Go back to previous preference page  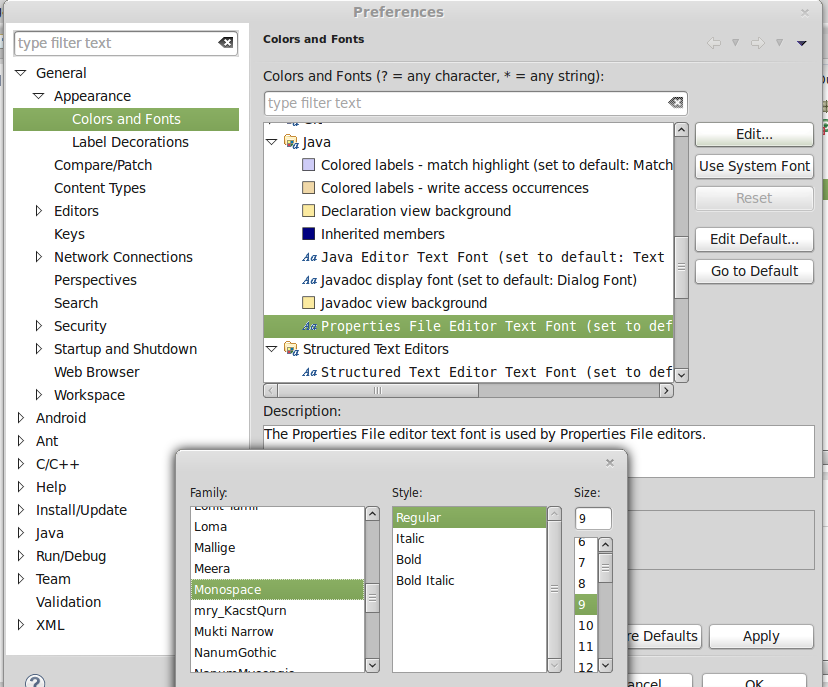pos(714,43)
